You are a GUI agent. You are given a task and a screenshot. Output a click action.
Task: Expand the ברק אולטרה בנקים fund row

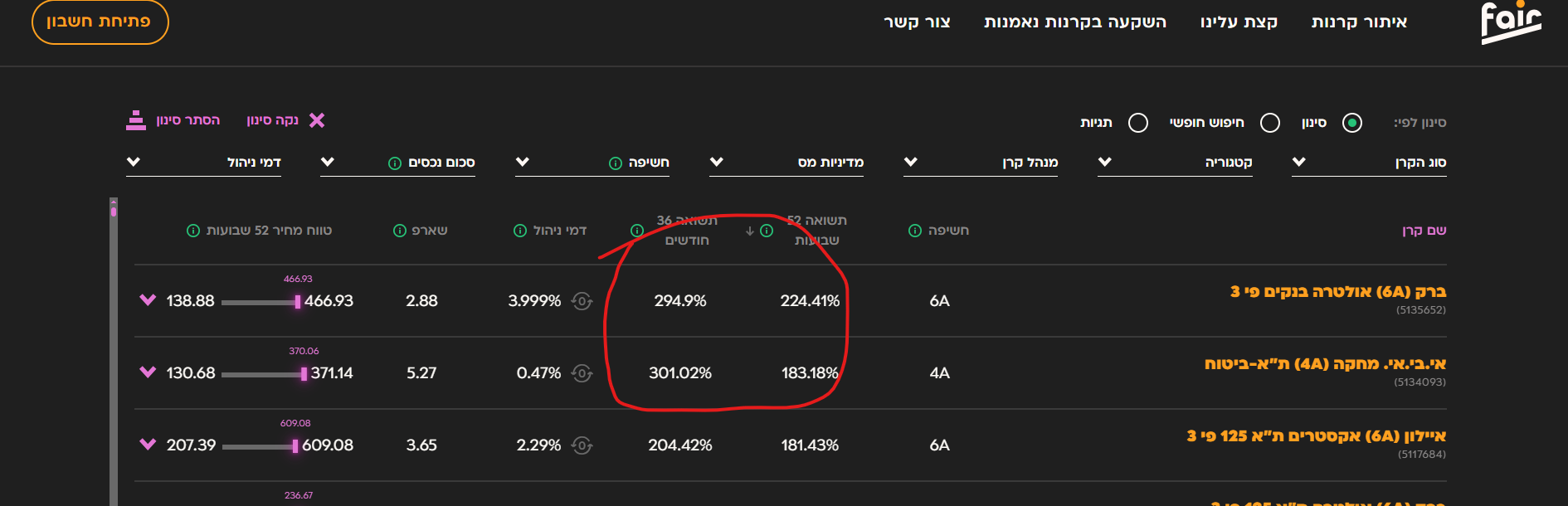149,301
